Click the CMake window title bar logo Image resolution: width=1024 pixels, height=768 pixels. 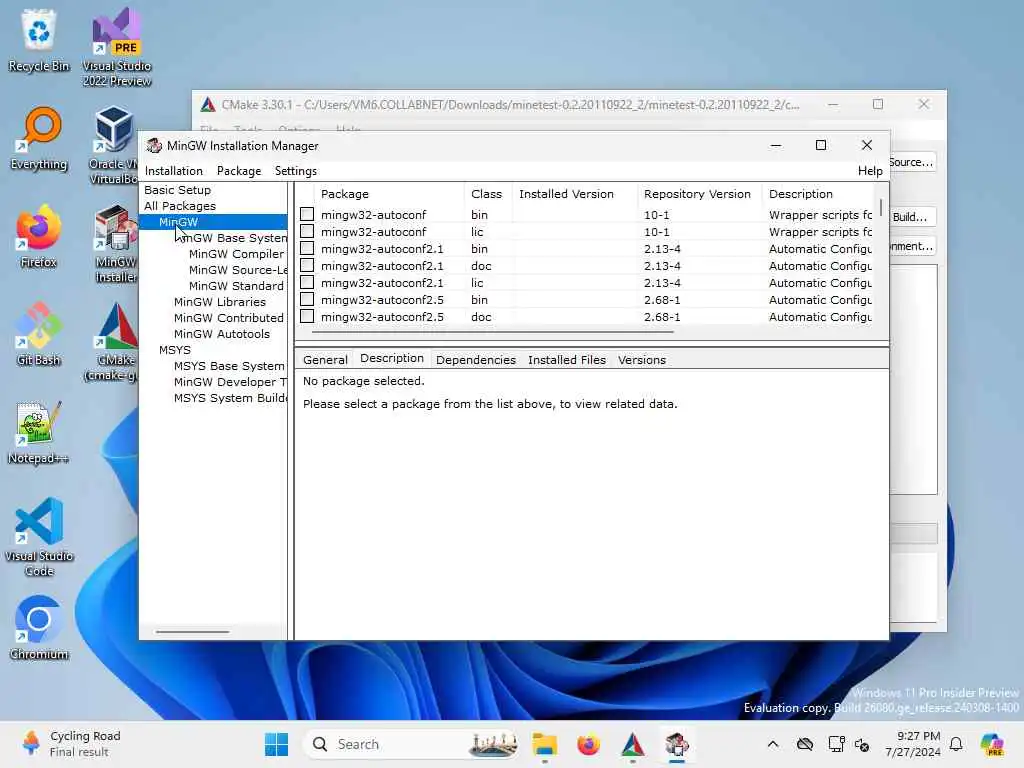pyautogui.click(x=208, y=104)
